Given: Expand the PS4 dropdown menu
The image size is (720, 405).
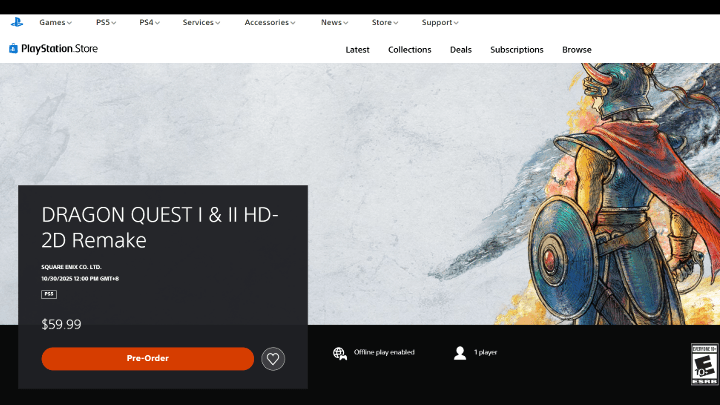Looking at the screenshot, I should tap(150, 22).
